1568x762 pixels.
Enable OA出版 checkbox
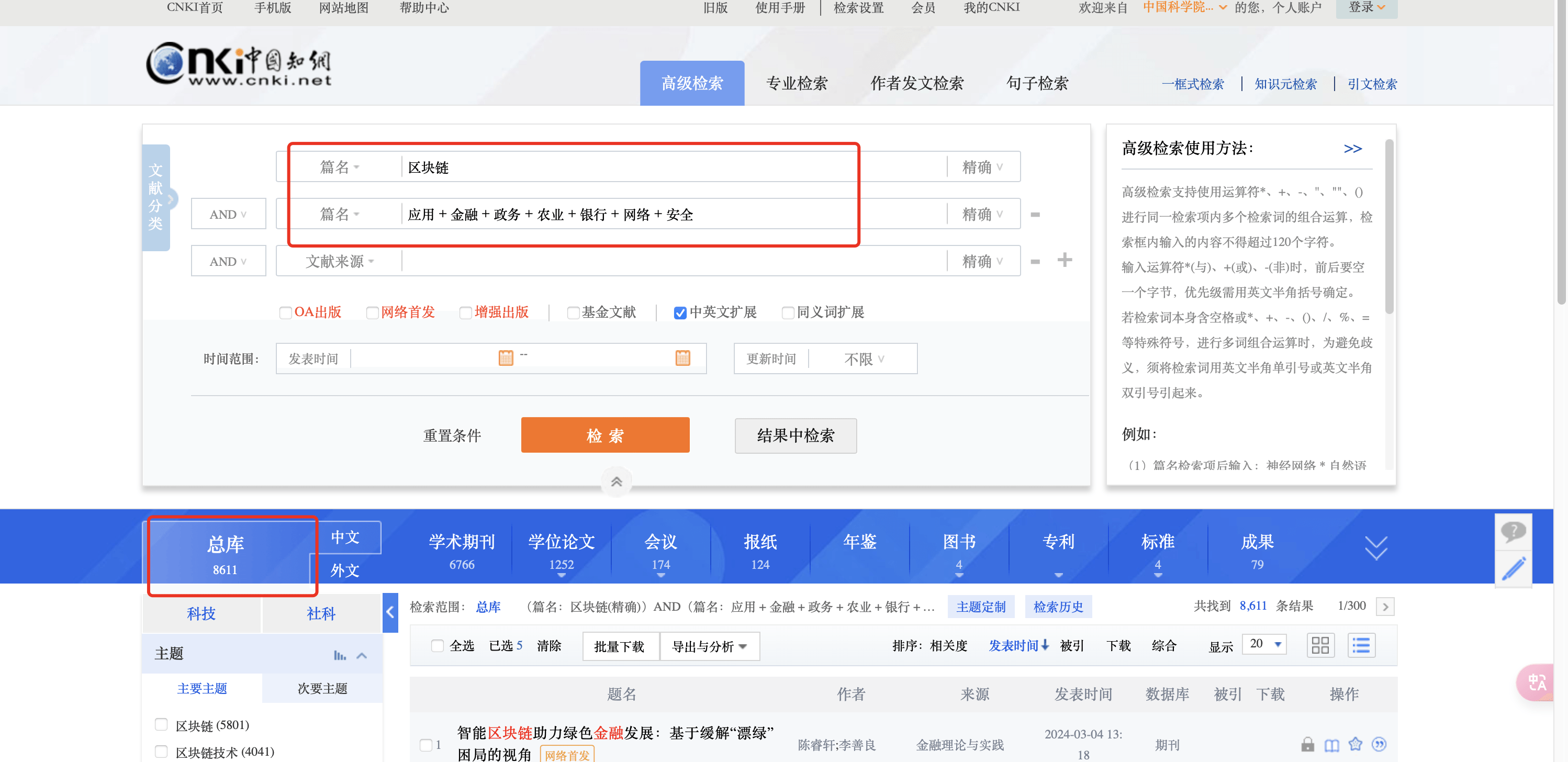pyautogui.click(x=285, y=312)
